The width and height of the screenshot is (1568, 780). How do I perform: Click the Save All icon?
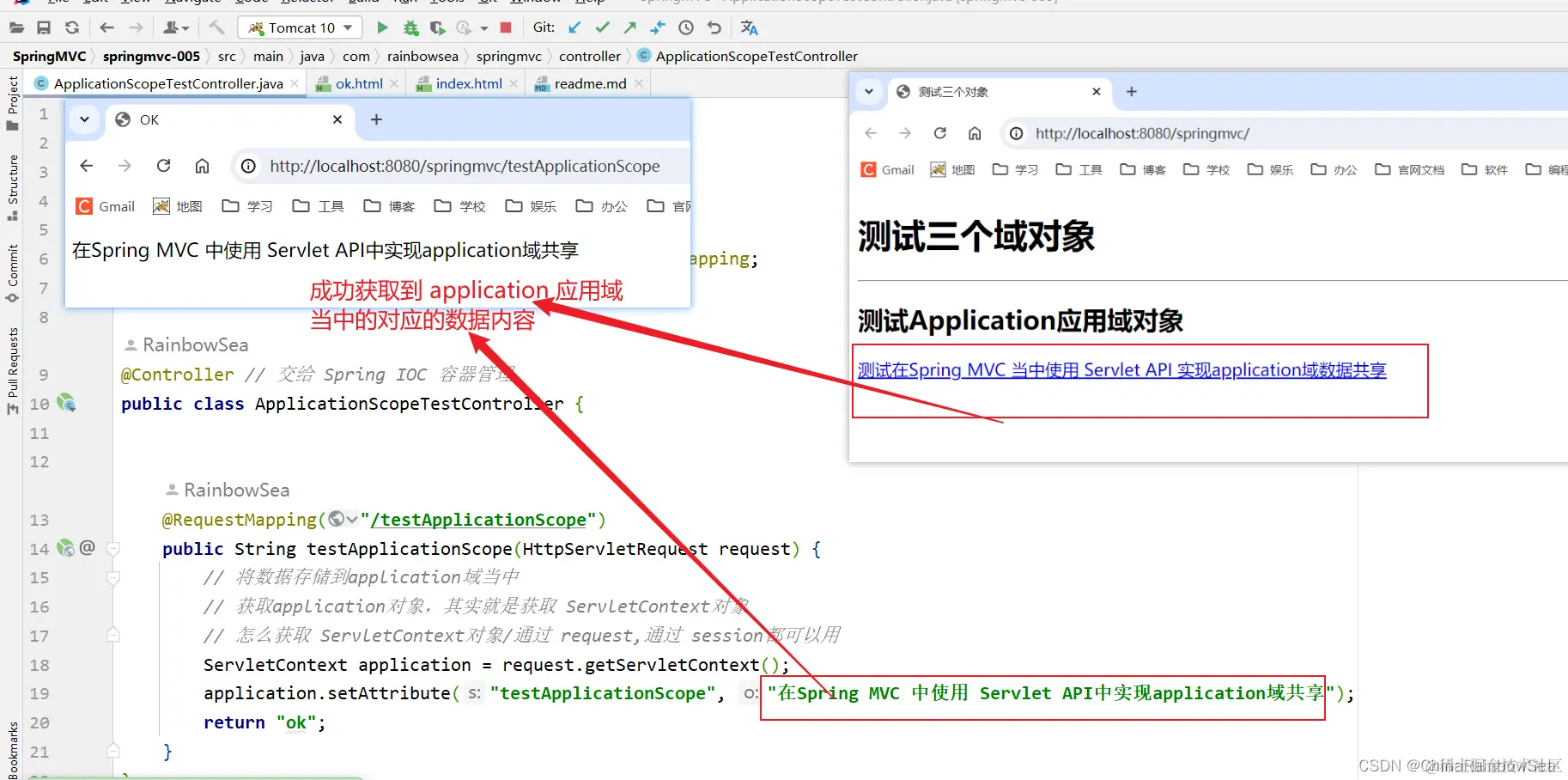(x=44, y=27)
